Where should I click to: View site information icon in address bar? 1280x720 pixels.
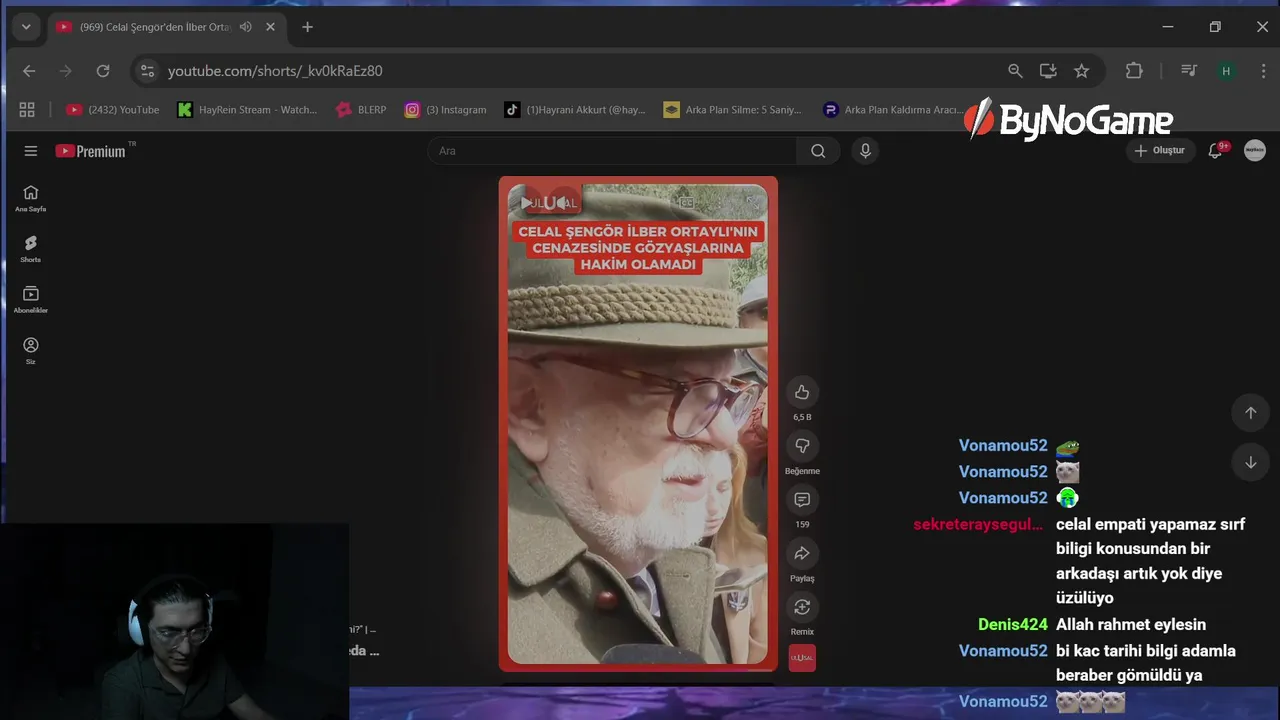coord(148,71)
